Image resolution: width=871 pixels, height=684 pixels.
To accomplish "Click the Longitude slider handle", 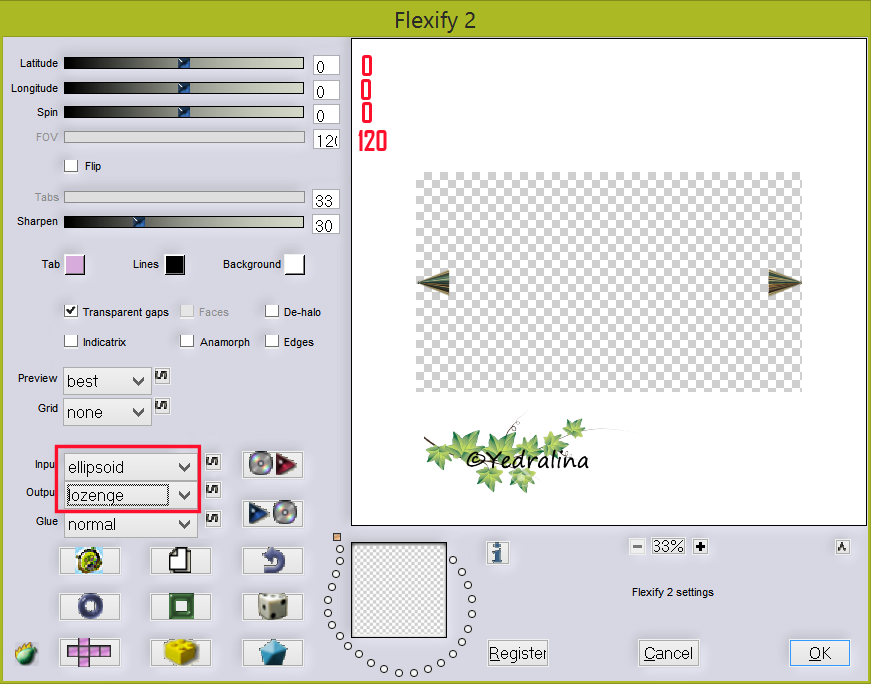I will pos(184,88).
